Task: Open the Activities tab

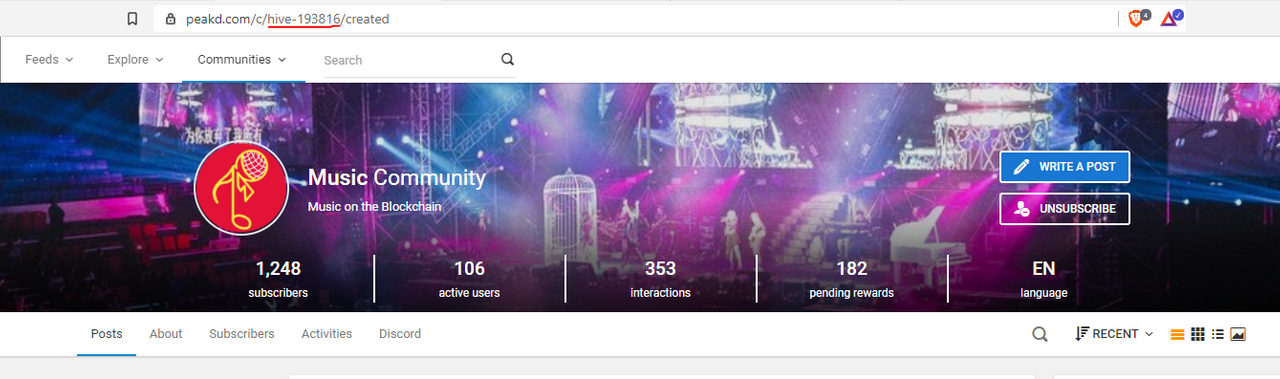Action: point(327,334)
